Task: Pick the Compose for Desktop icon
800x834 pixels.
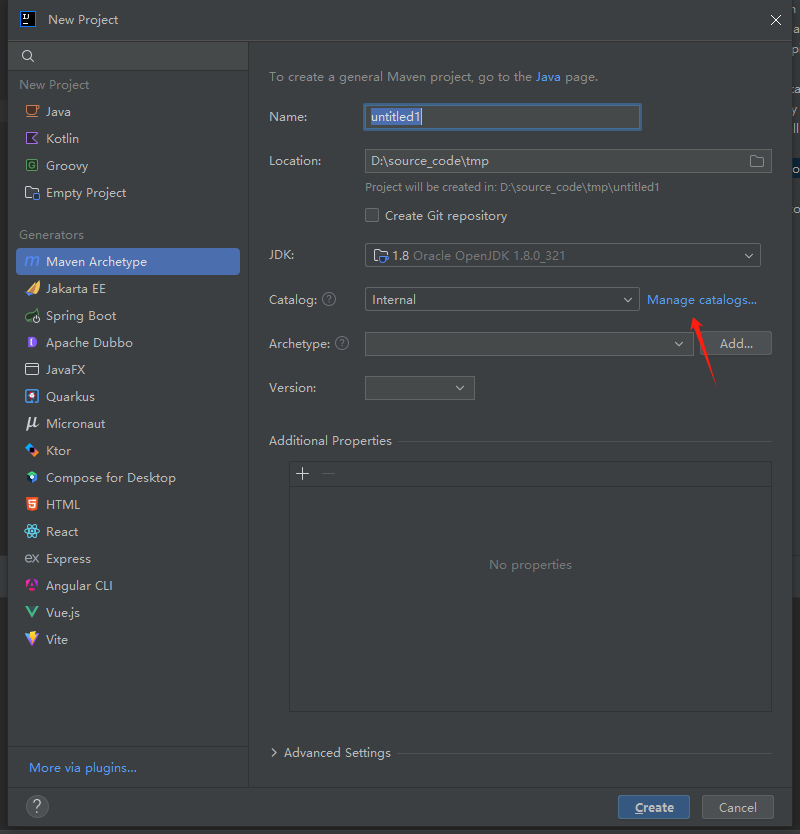Action: point(32,477)
